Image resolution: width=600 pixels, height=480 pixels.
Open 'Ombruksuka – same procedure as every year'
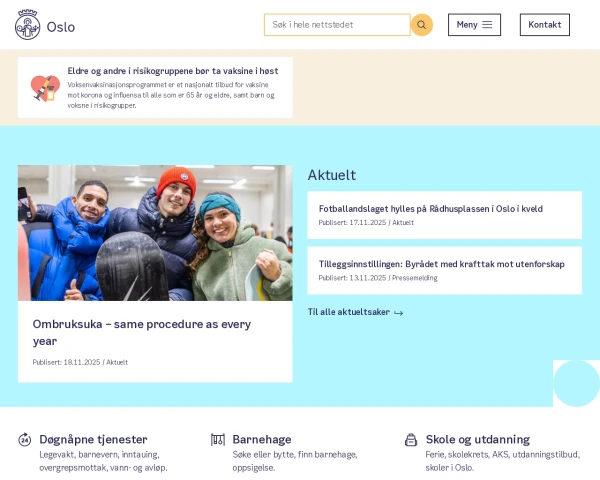(142, 332)
